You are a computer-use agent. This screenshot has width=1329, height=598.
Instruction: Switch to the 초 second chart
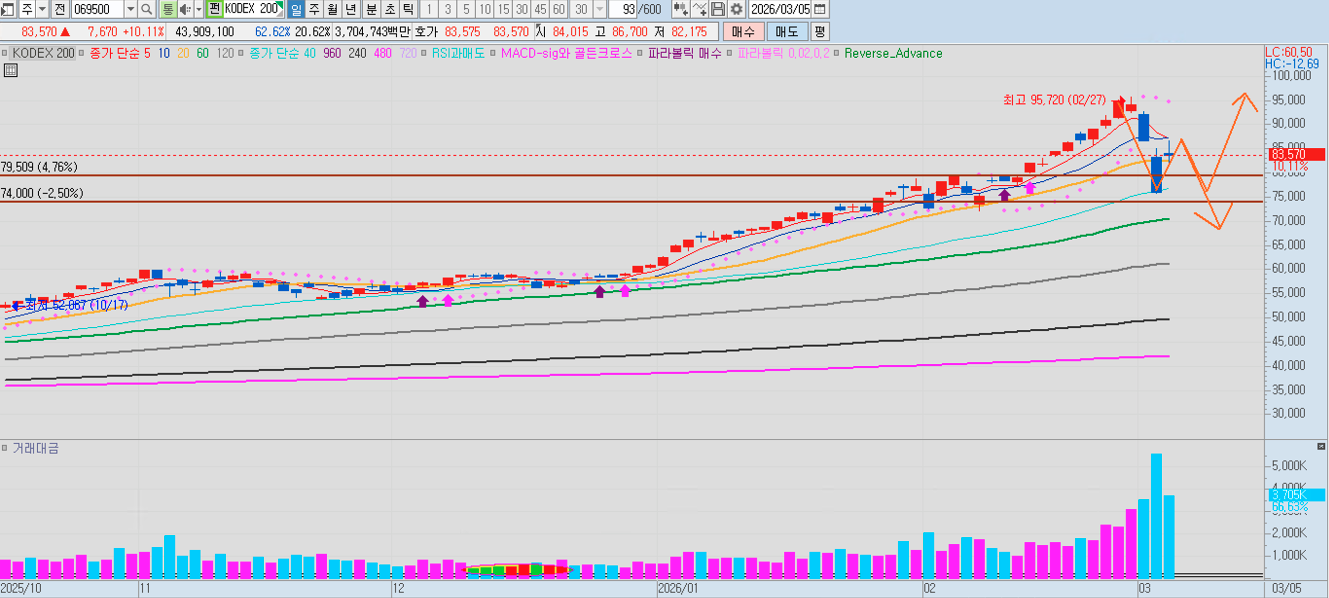pos(389,9)
